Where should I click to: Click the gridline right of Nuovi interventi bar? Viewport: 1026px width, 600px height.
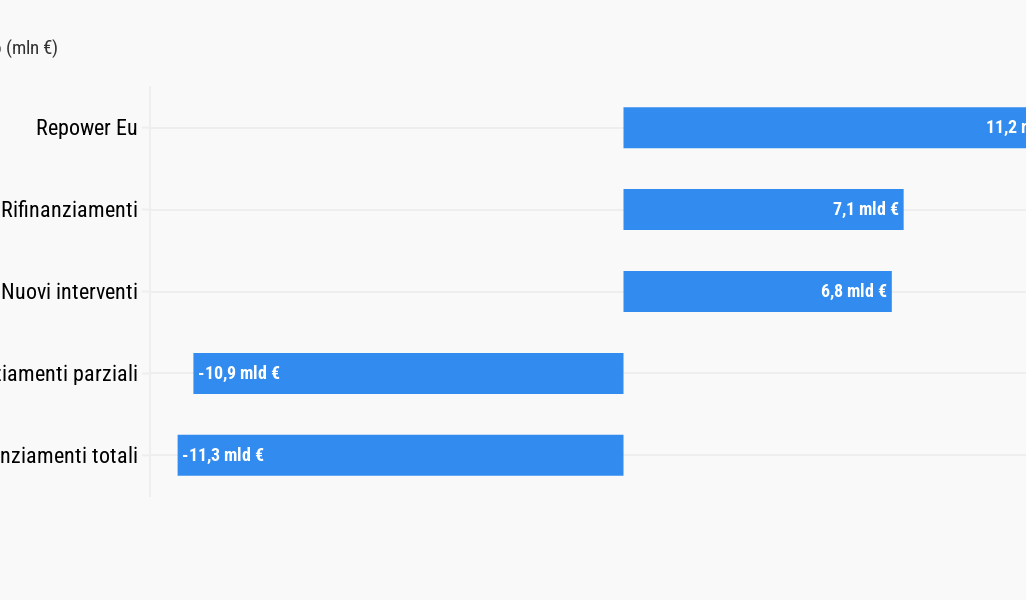point(959,292)
